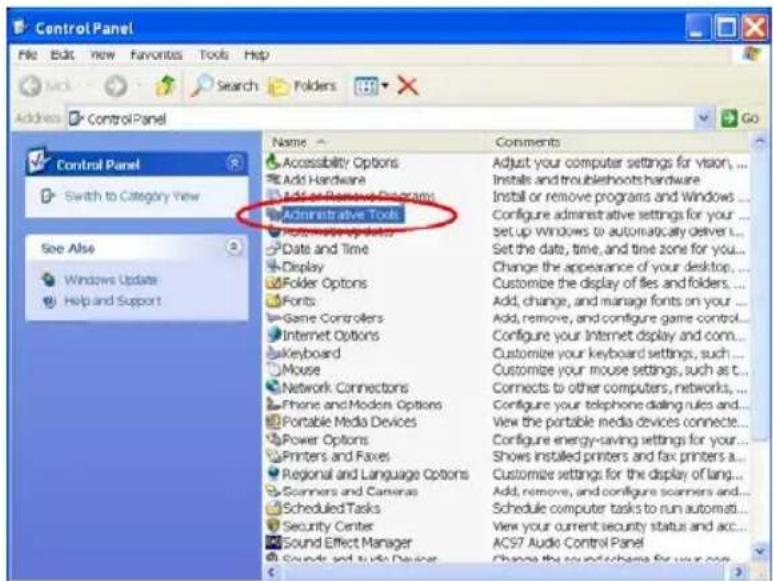The image size is (773, 581).
Task: Go up one folder level
Action: tap(166, 86)
